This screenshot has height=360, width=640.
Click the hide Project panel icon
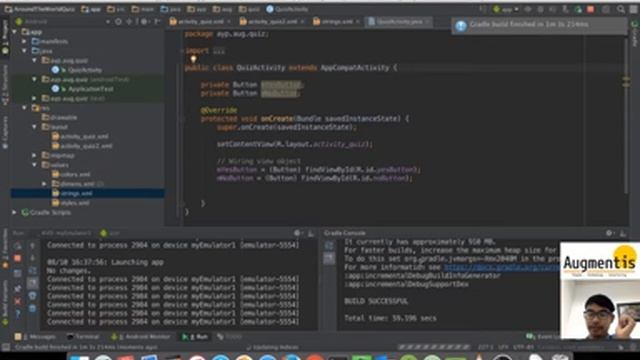(x=157, y=21)
